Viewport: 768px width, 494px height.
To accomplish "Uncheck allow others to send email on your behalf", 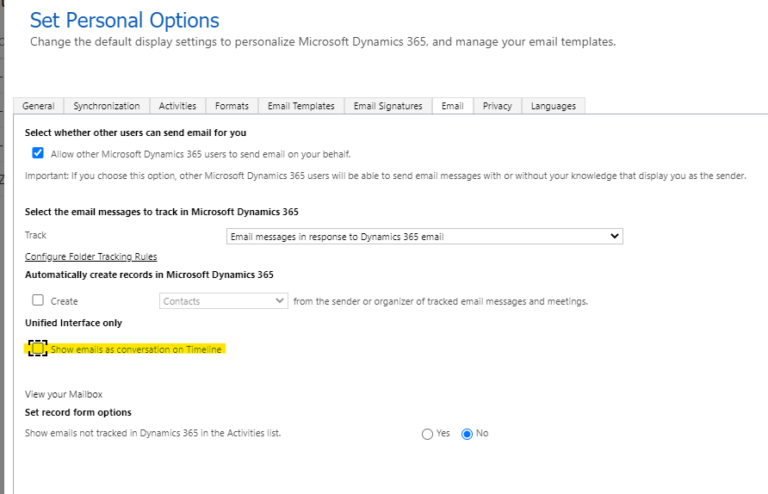I will pos(38,153).
